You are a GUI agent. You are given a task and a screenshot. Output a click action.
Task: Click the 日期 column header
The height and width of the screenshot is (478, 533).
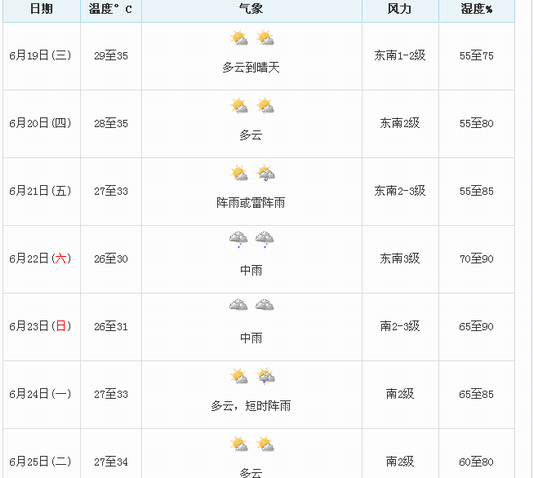pos(41,9)
